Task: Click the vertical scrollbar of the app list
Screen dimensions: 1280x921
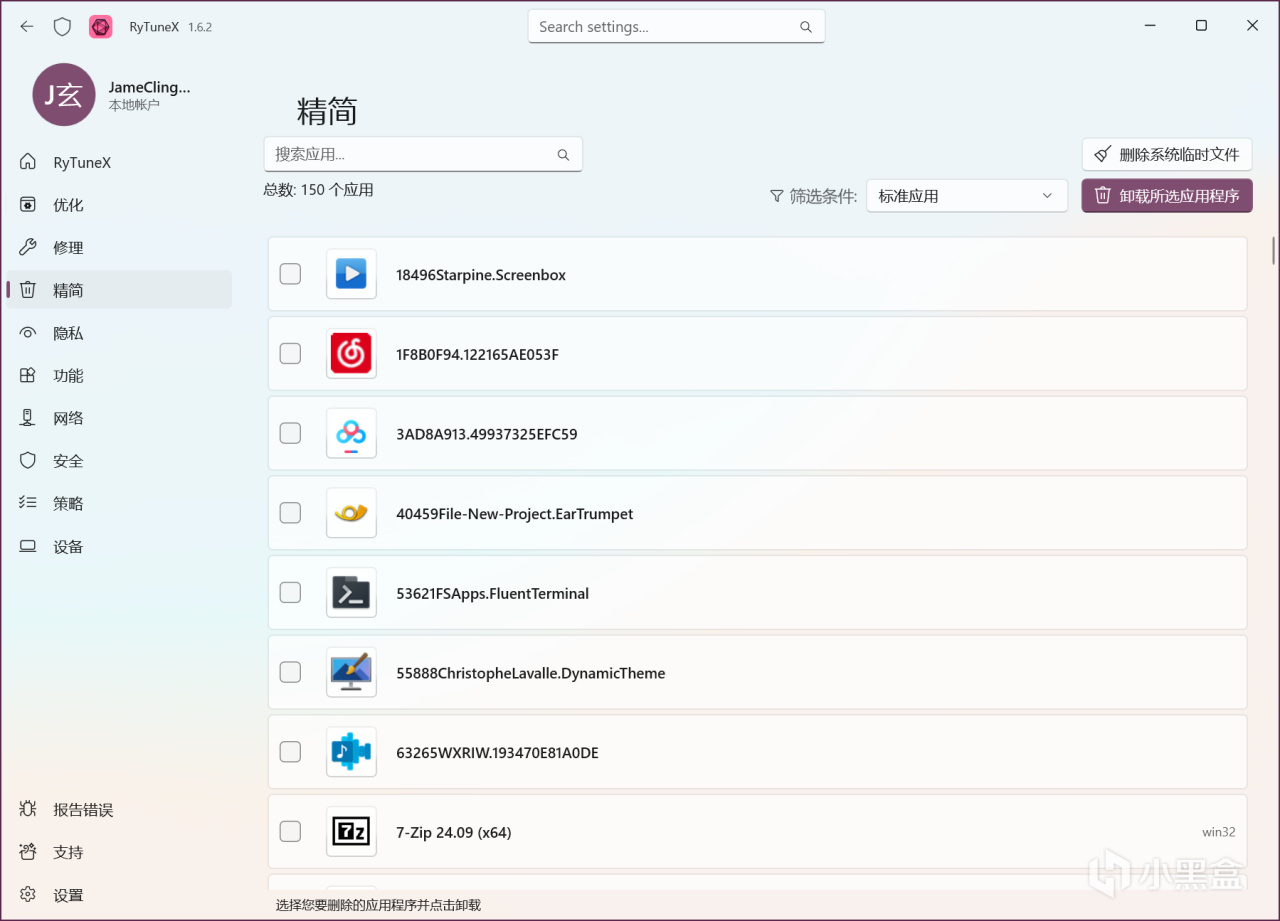Action: (x=1273, y=250)
